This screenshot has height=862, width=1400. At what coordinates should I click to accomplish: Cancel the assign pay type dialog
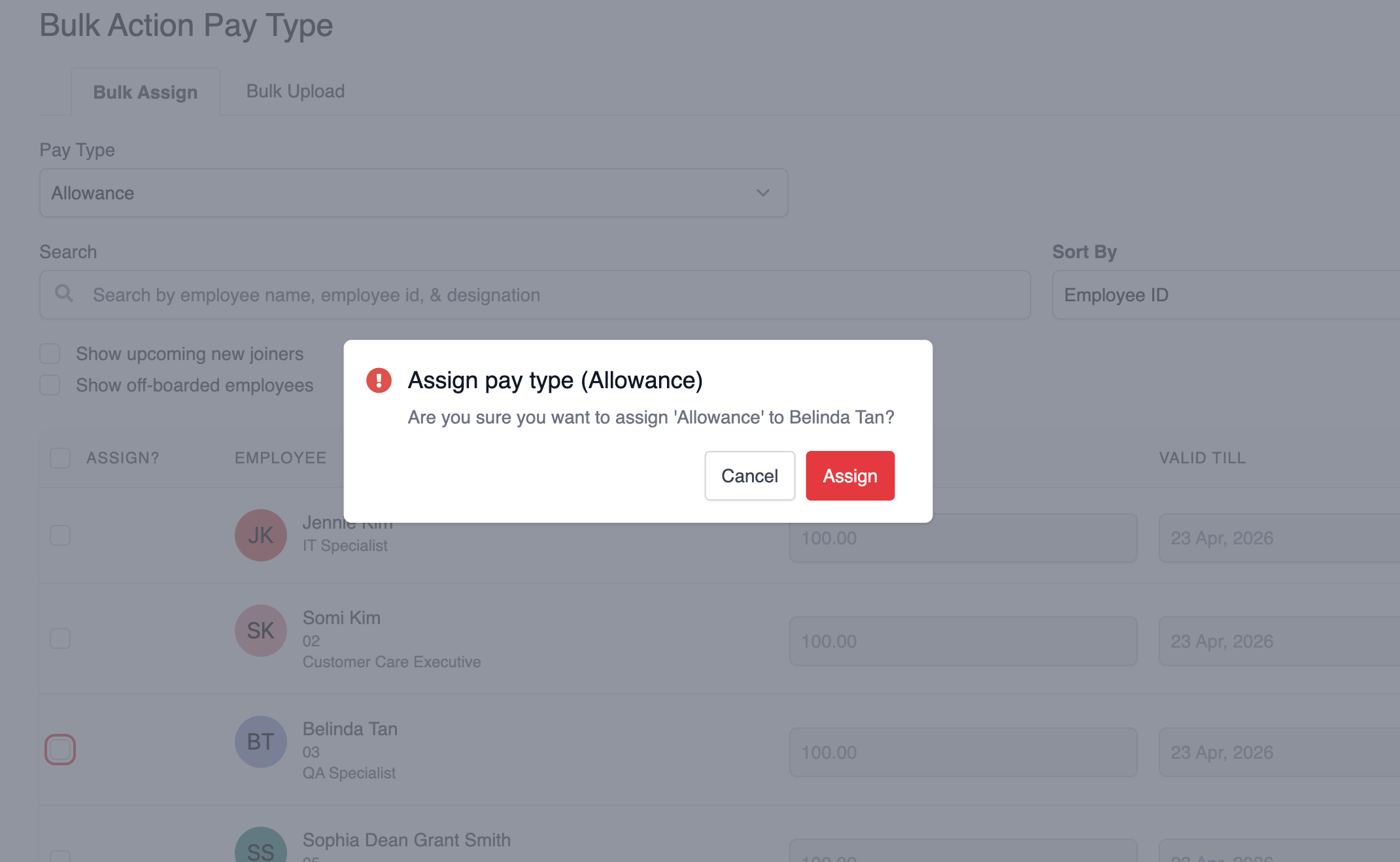(x=749, y=476)
